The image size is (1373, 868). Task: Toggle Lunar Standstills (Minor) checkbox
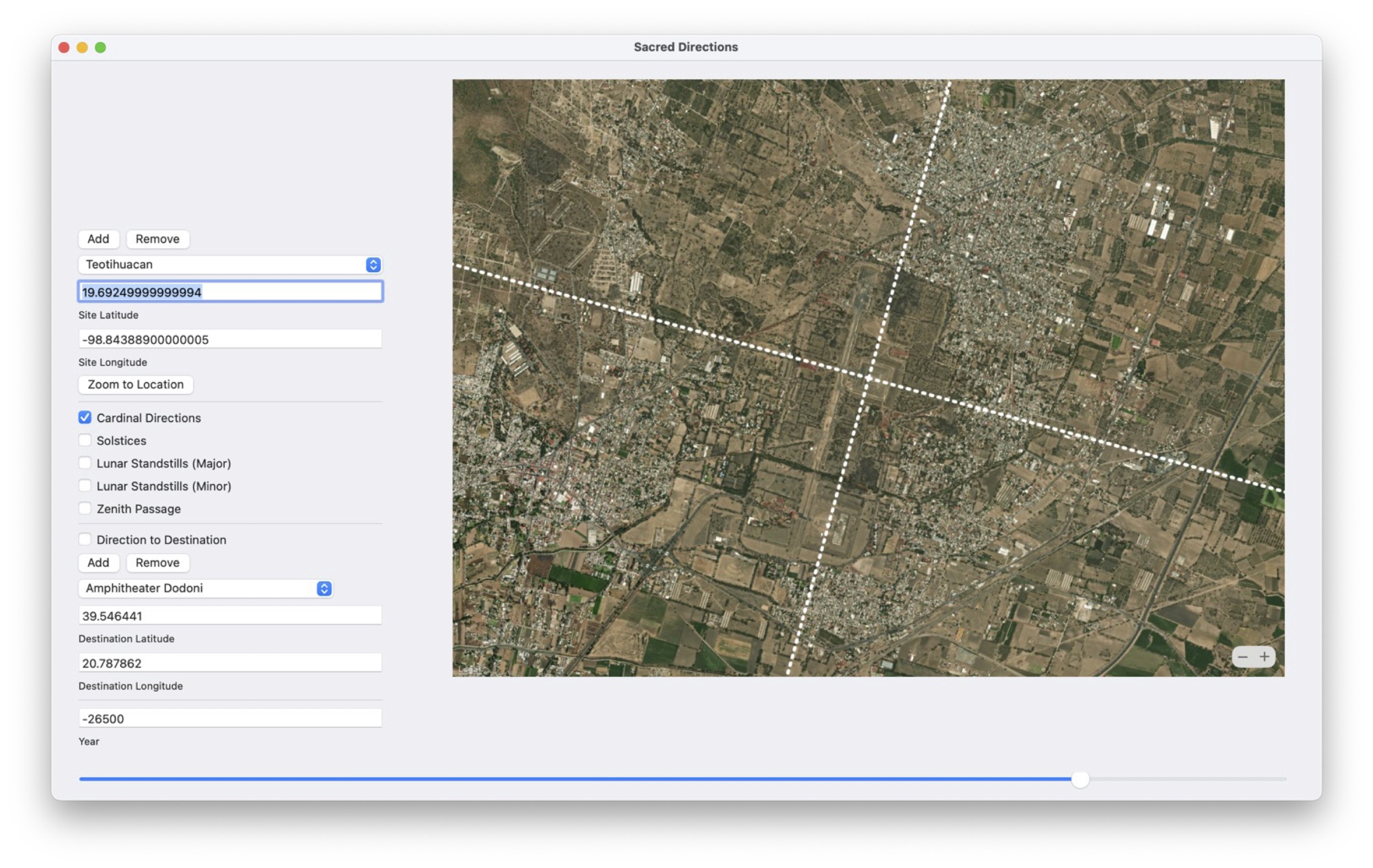(85, 486)
